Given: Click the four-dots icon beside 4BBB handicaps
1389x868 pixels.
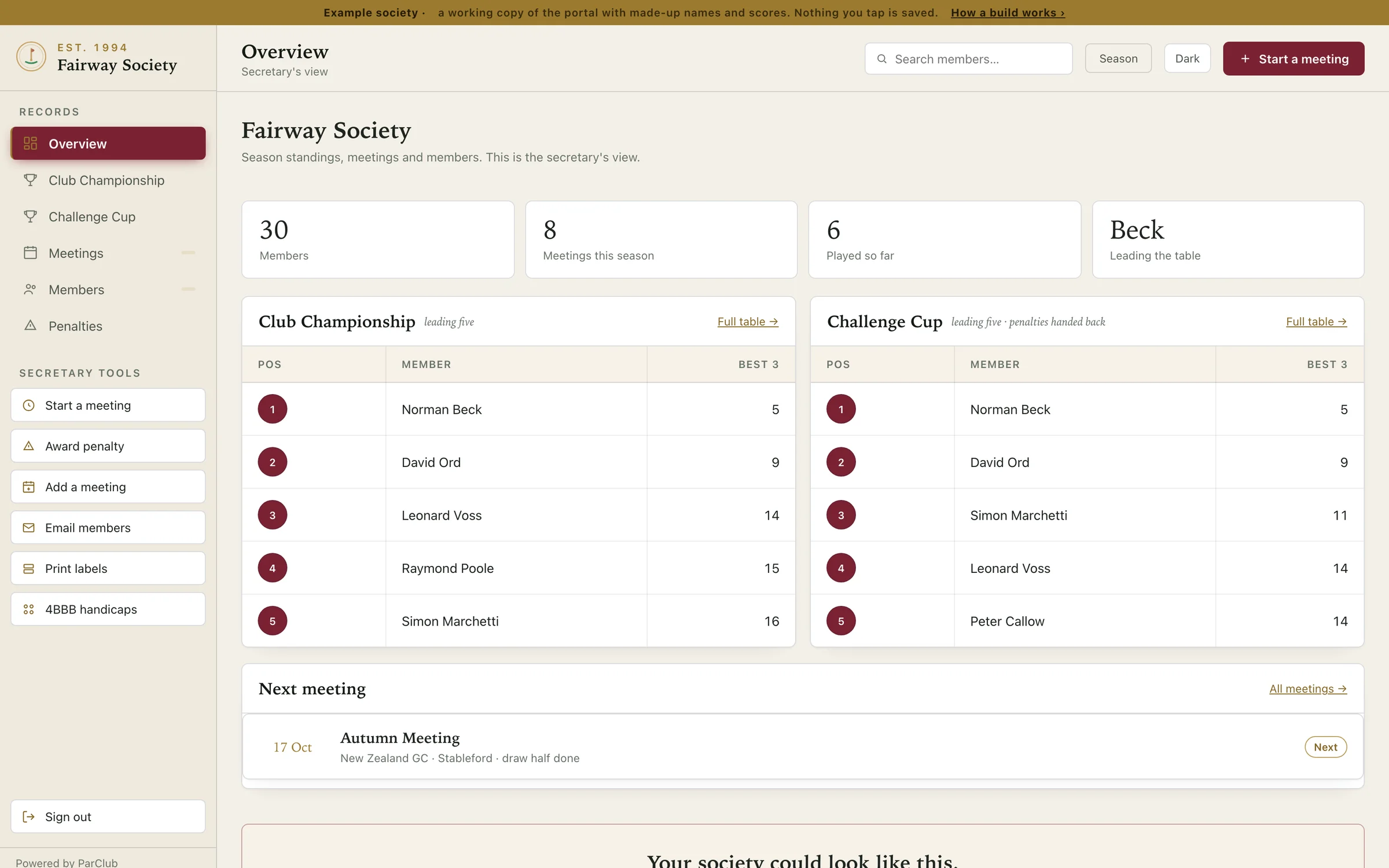Looking at the screenshot, I should [x=28, y=609].
